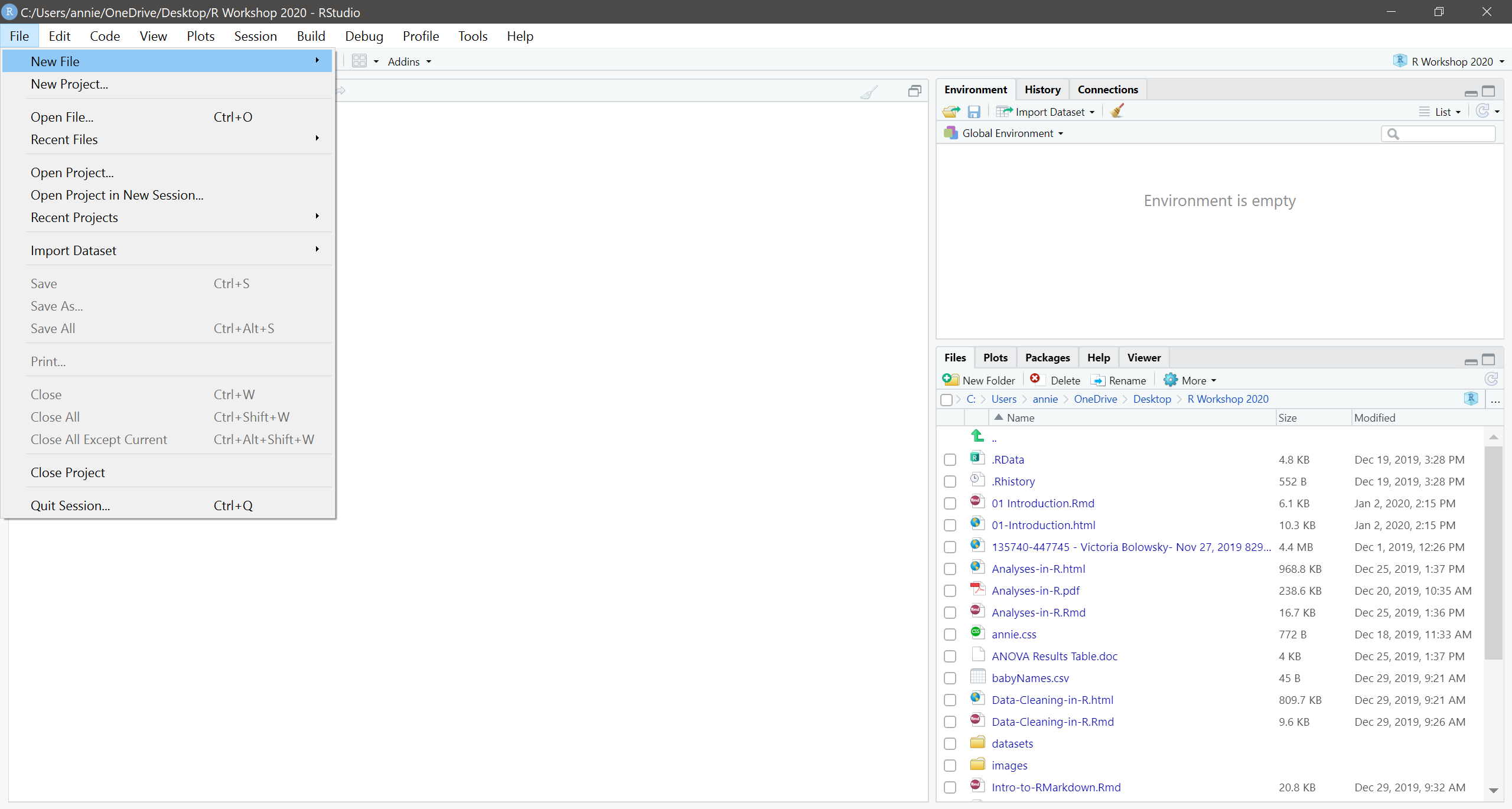The height and width of the screenshot is (809, 1512).
Task: Open the Global Environment dropdown
Action: (x=1004, y=133)
